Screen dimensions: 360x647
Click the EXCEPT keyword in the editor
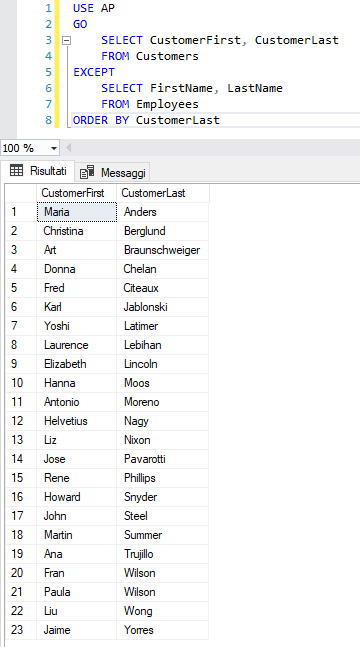(94, 72)
